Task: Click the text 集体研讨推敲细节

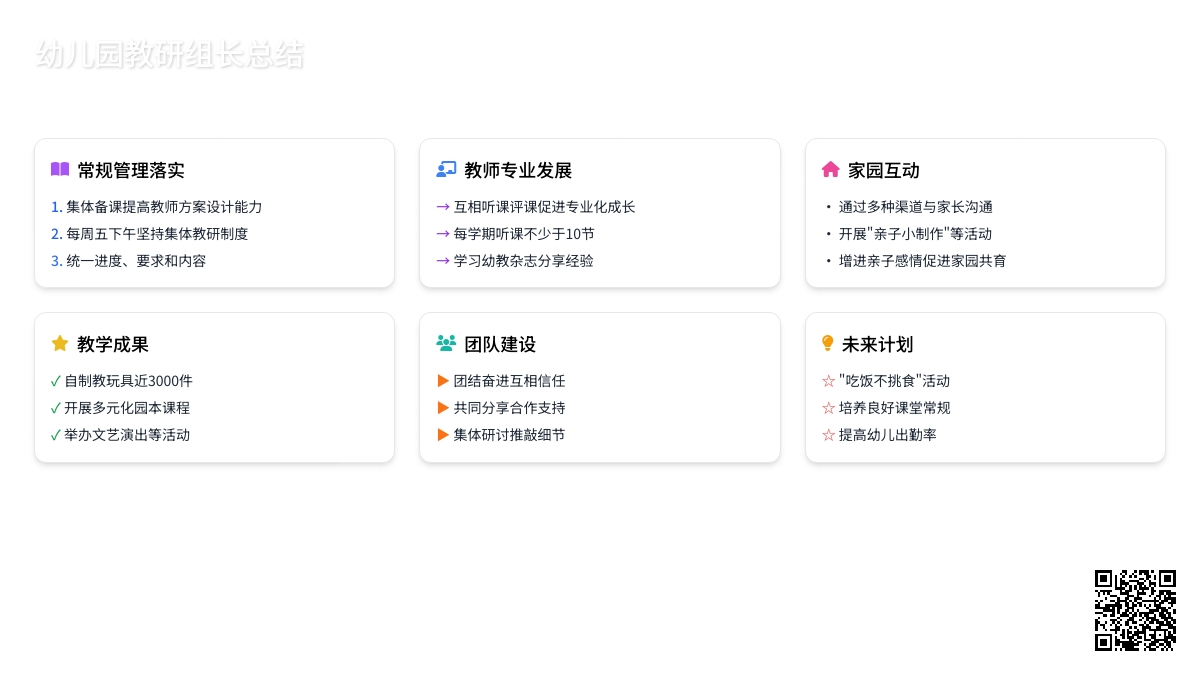Action: 510,435
